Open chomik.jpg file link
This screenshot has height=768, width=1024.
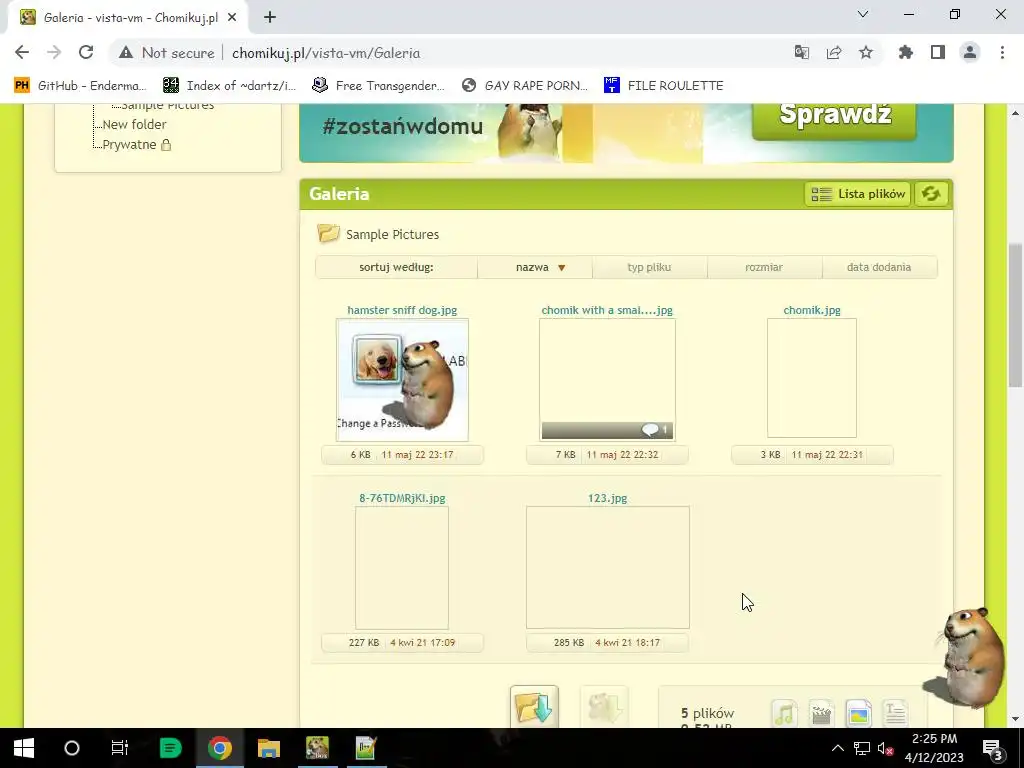click(x=812, y=310)
